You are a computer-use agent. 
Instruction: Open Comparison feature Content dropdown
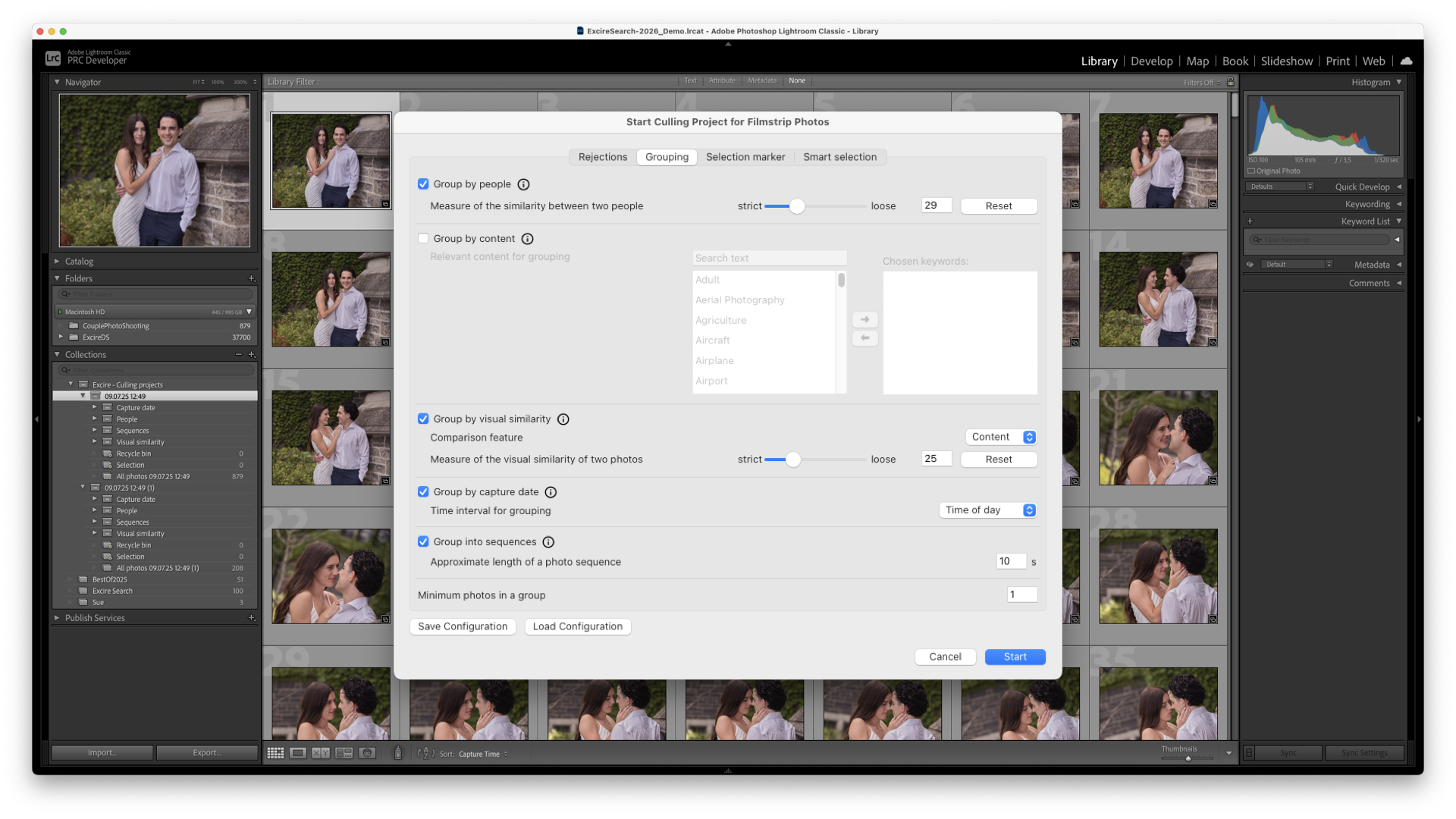[x=1001, y=437]
